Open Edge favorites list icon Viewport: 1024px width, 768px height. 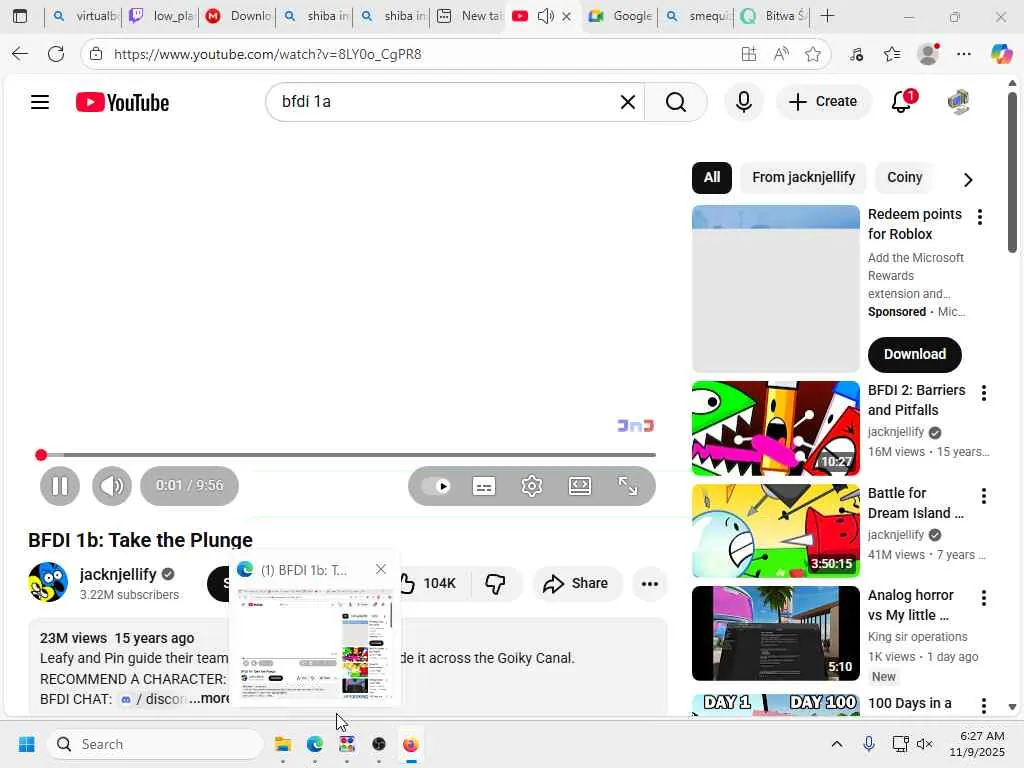point(892,54)
